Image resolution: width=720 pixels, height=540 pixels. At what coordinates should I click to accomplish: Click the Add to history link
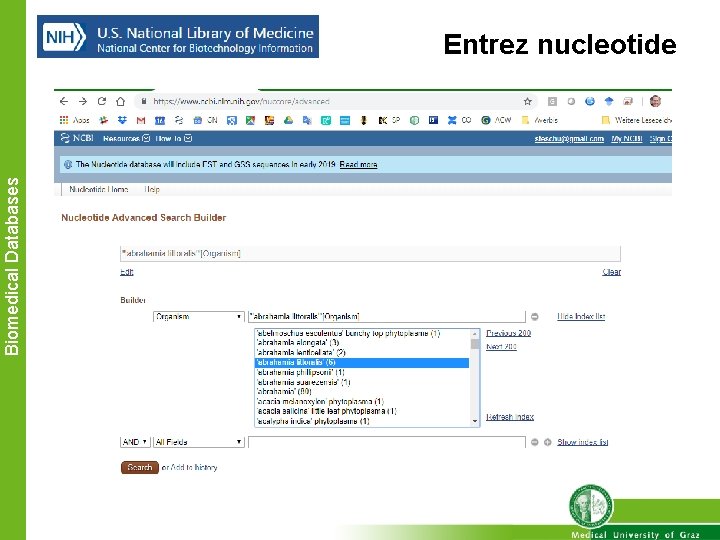(194, 467)
